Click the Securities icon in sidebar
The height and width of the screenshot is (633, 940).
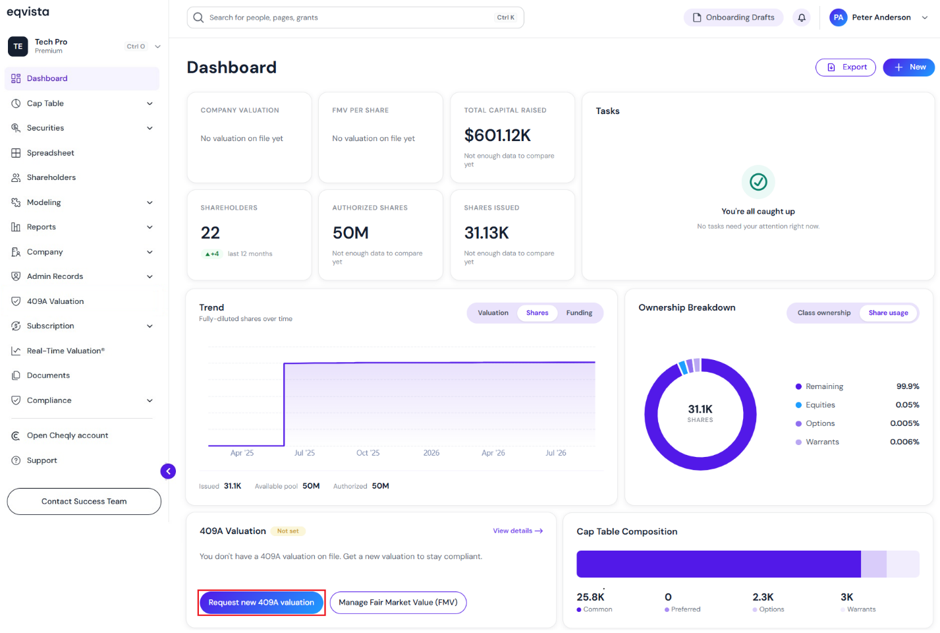pyautogui.click(x=16, y=128)
